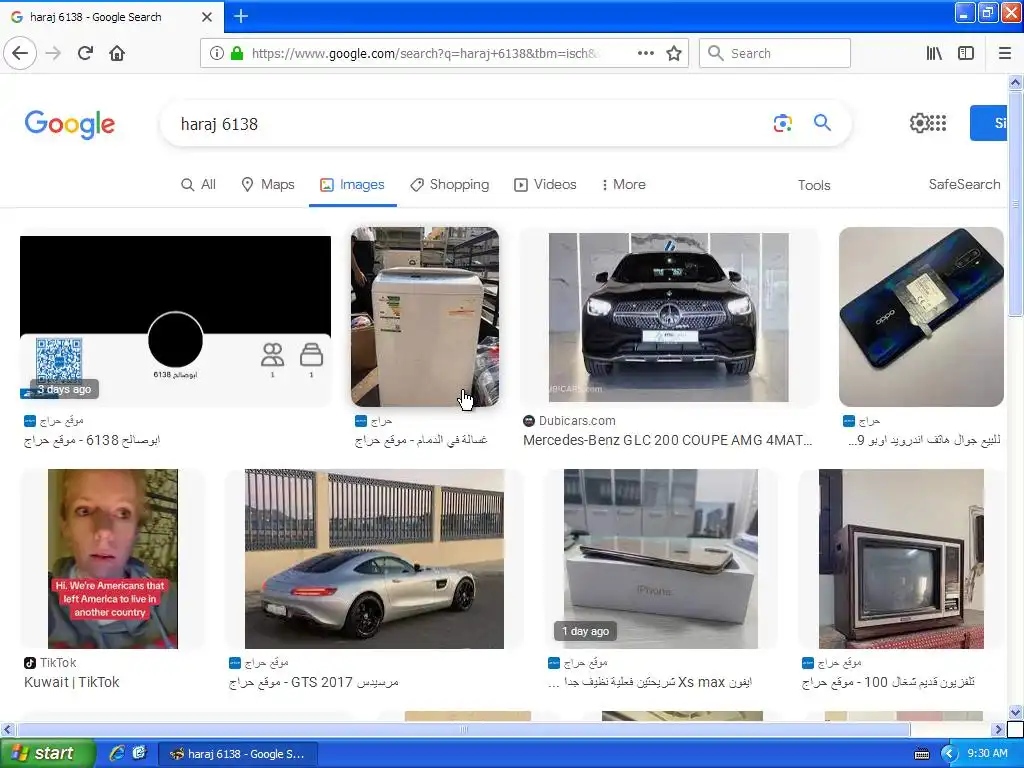Click the horizontal scrollbar thumb

[x=463, y=729]
